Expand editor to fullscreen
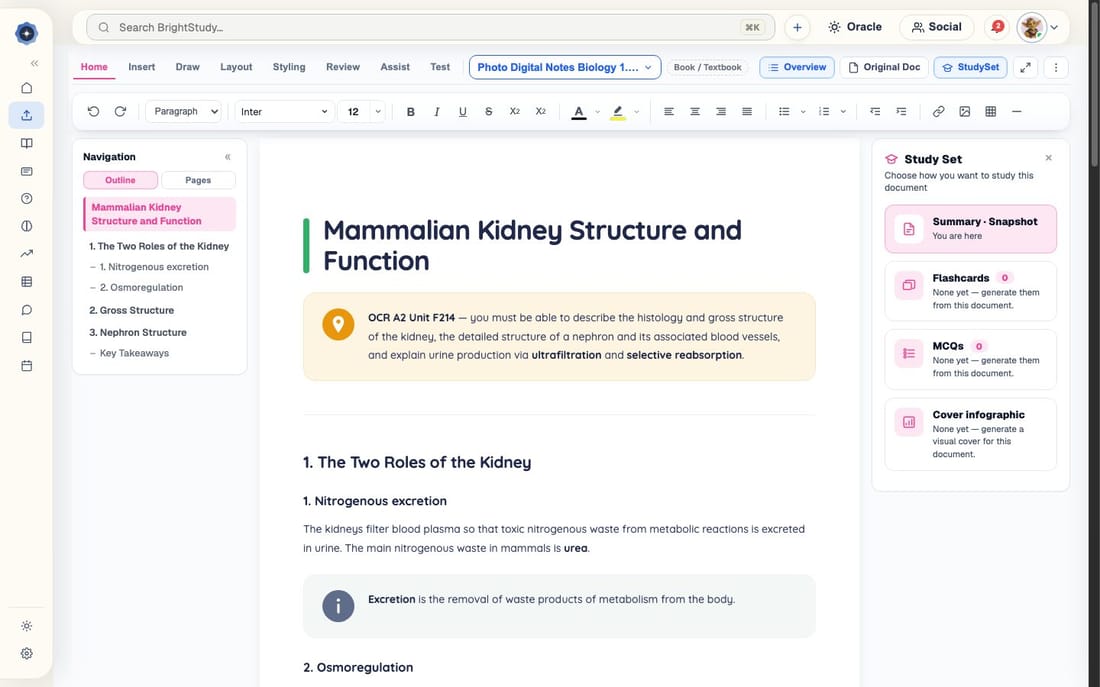The height and width of the screenshot is (687, 1100). point(1026,67)
